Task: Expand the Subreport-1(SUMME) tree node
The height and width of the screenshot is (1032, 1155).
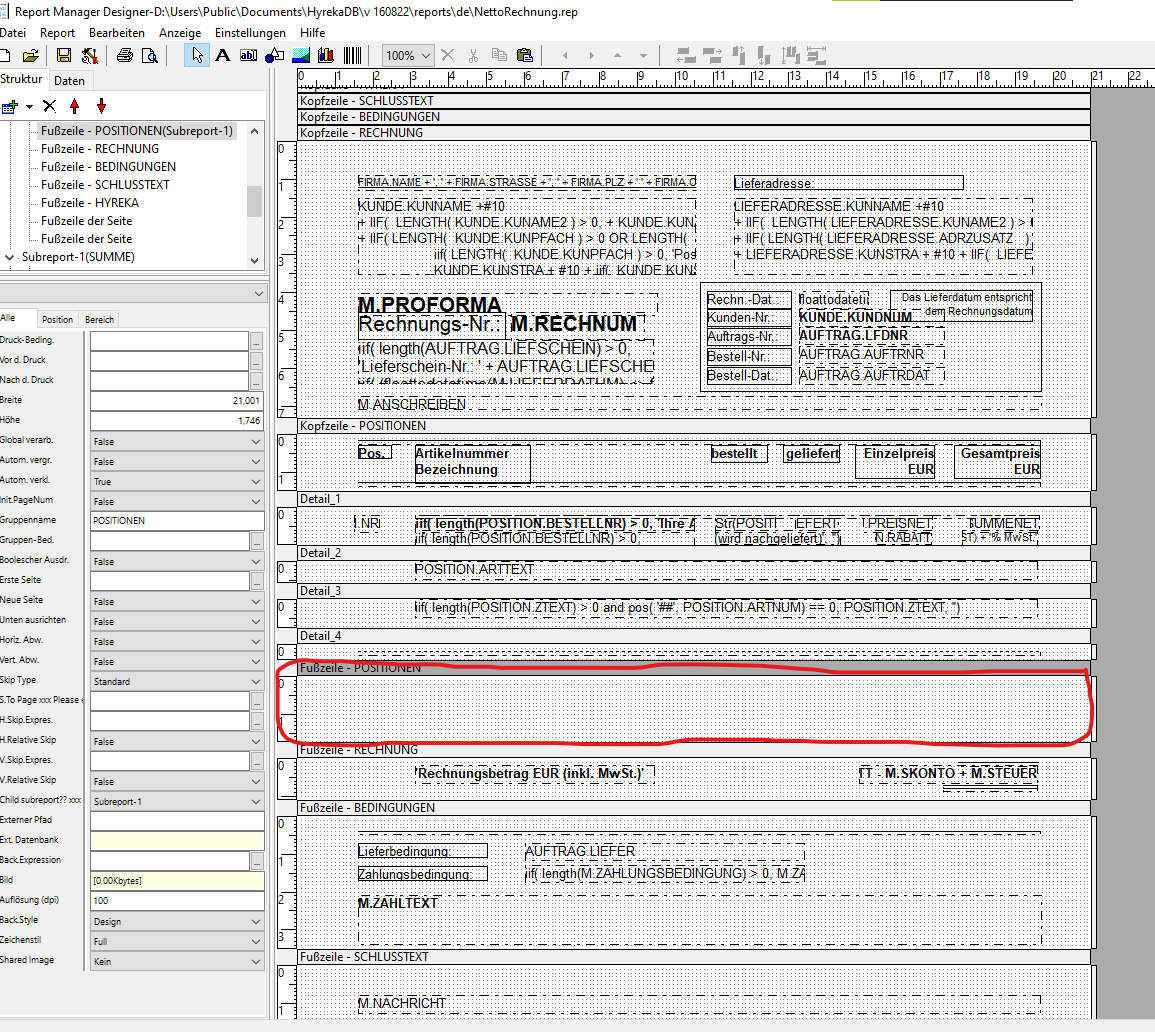Action: [10, 257]
